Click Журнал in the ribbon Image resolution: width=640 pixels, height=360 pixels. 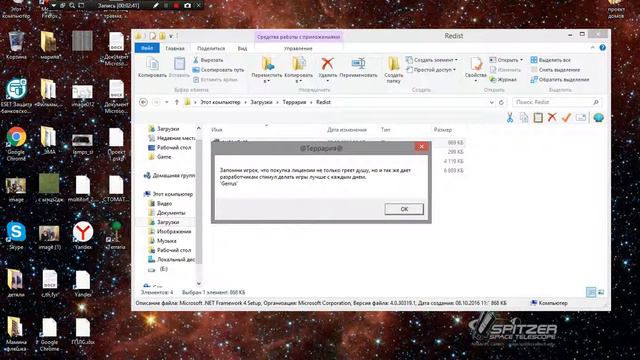(503, 80)
